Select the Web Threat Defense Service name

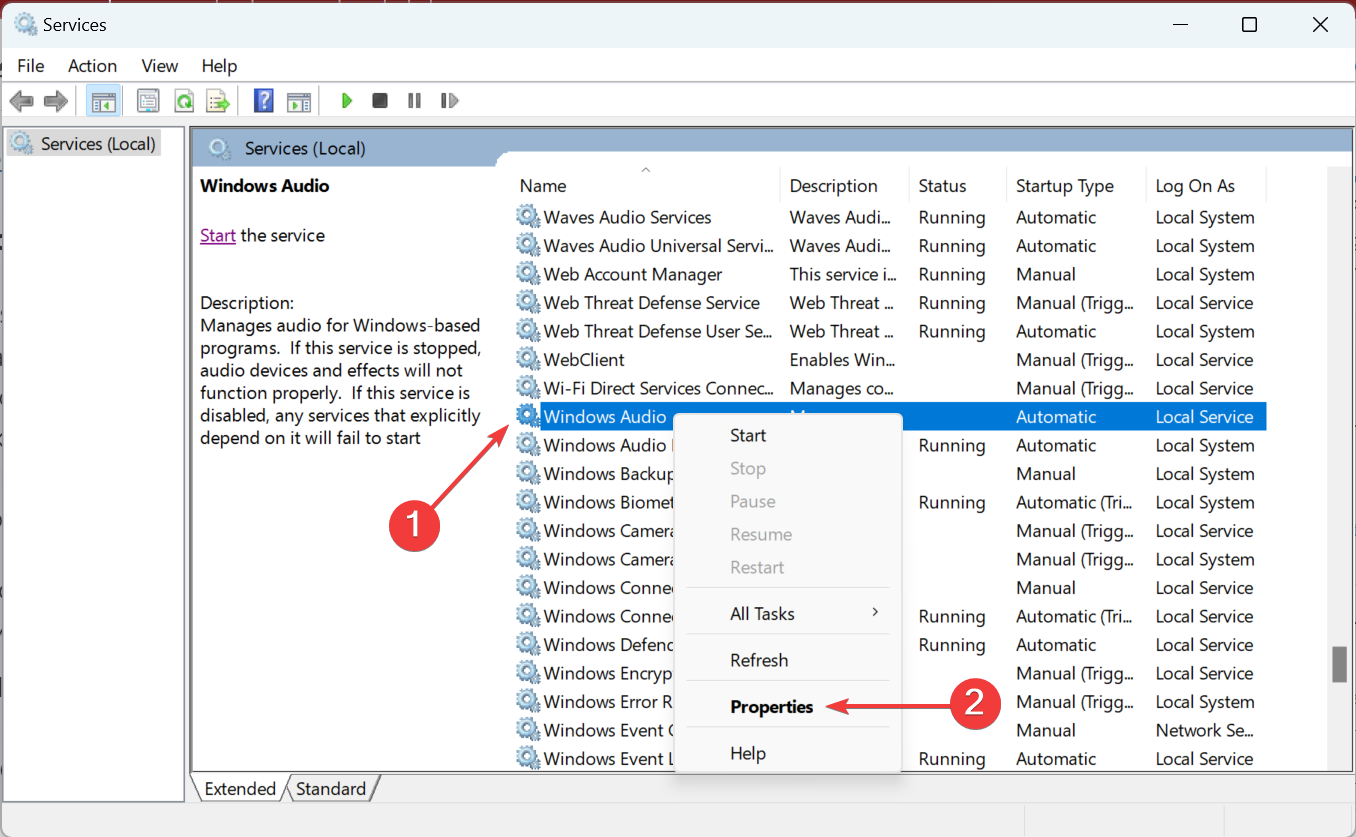[x=652, y=303]
